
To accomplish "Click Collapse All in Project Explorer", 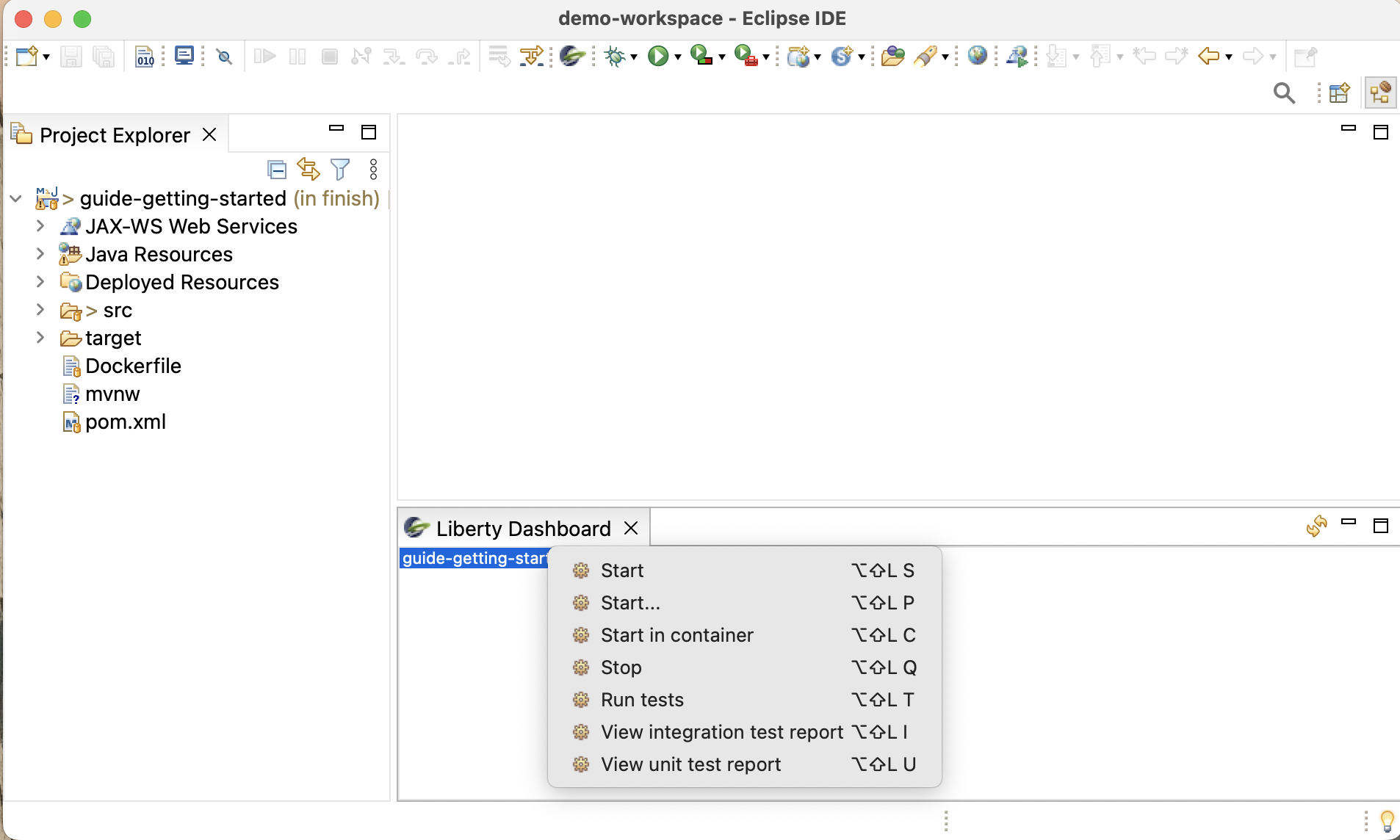I will (276, 170).
